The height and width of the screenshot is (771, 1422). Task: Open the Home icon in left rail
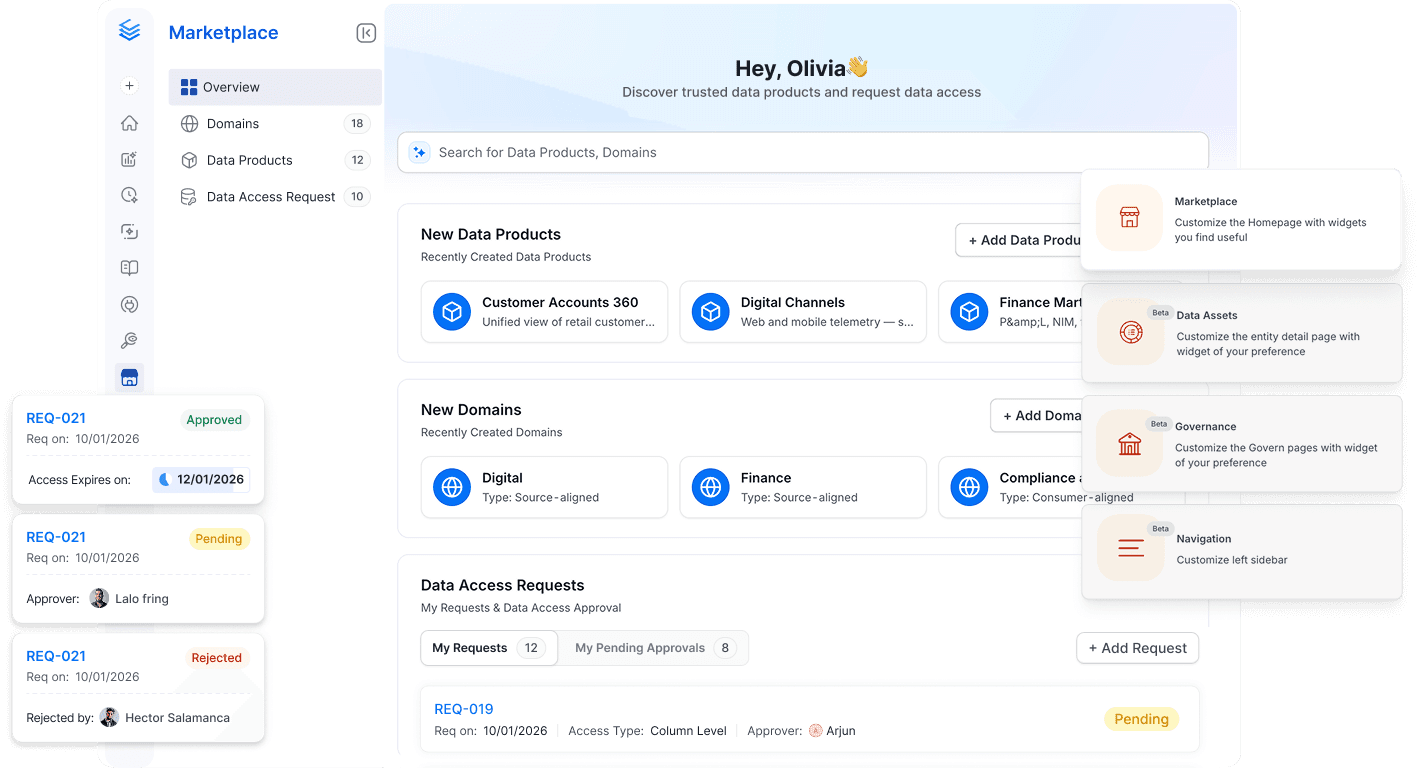[x=129, y=123]
